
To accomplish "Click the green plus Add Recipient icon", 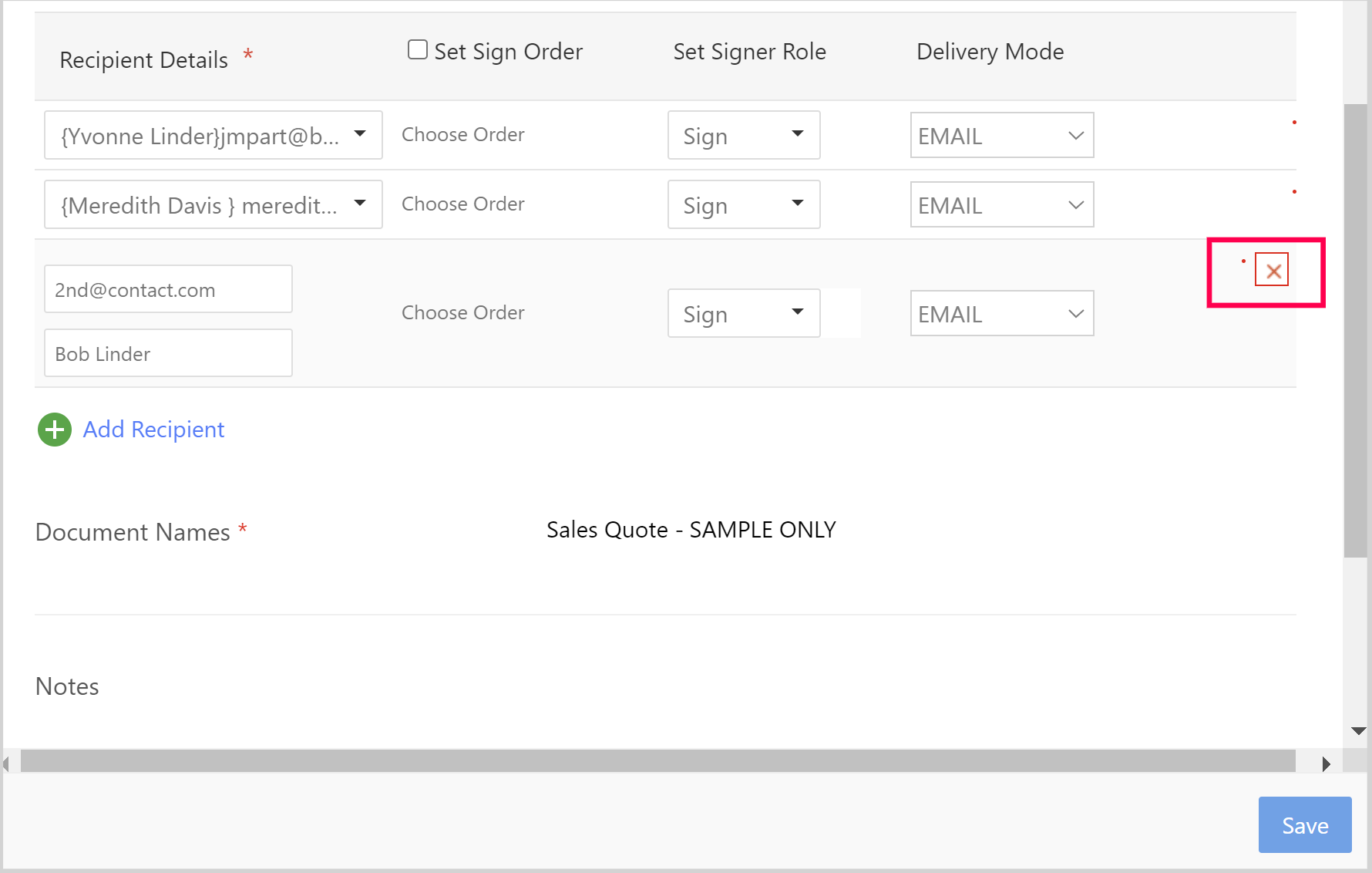I will pyautogui.click(x=55, y=430).
